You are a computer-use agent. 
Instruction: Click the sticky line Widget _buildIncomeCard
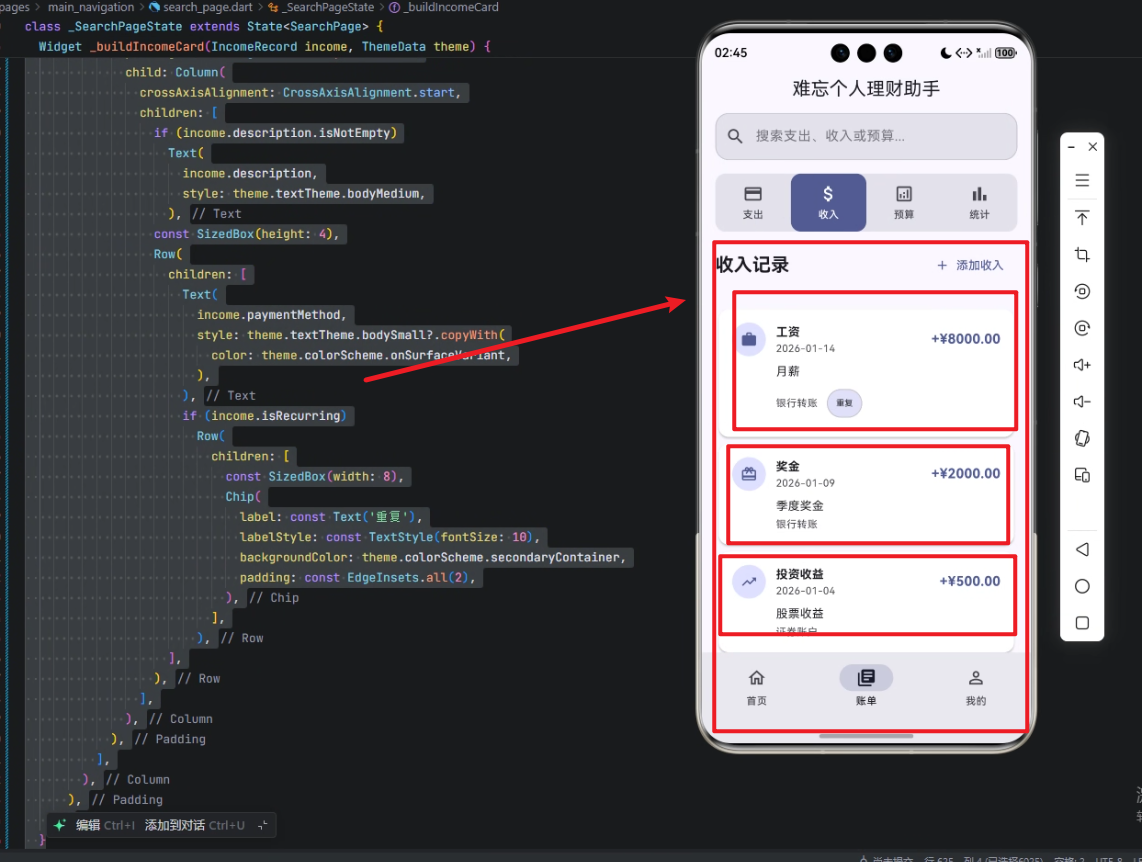point(264,47)
